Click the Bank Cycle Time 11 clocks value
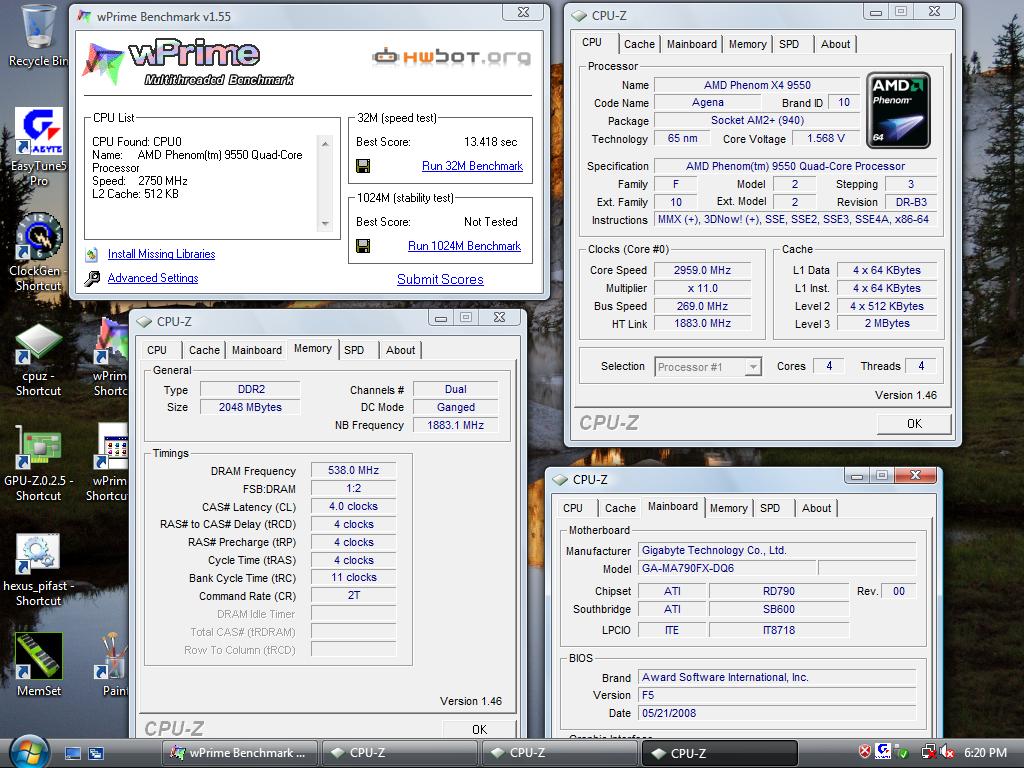This screenshot has height=768, width=1024. (x=353, y=577)
